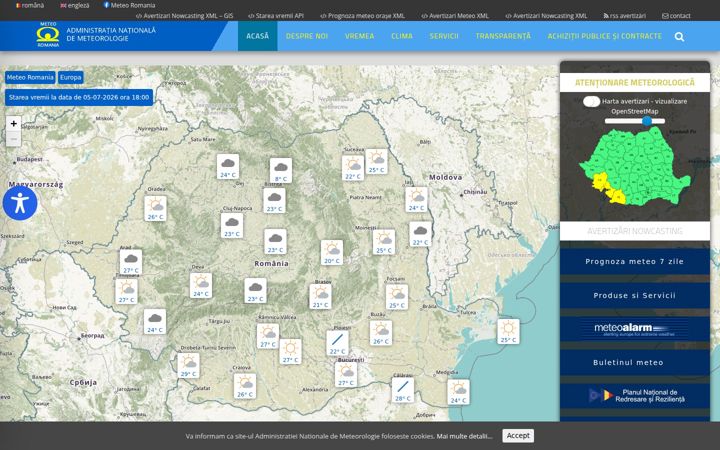Image resolution: width=720 pixels, height=450 pixels.
Task: Select the 25°C marker near Moinești
Action: click(x=384, y=242)
